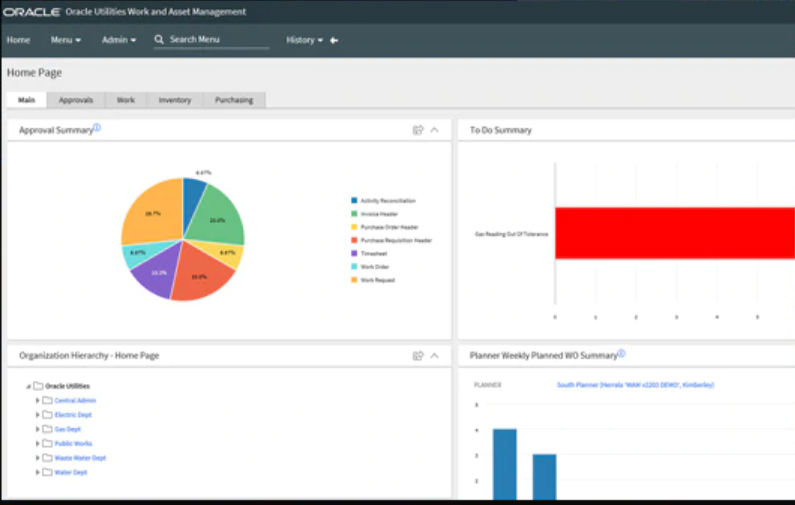Switch to the Work tab
795x505 pixels.
coord(126,100)
